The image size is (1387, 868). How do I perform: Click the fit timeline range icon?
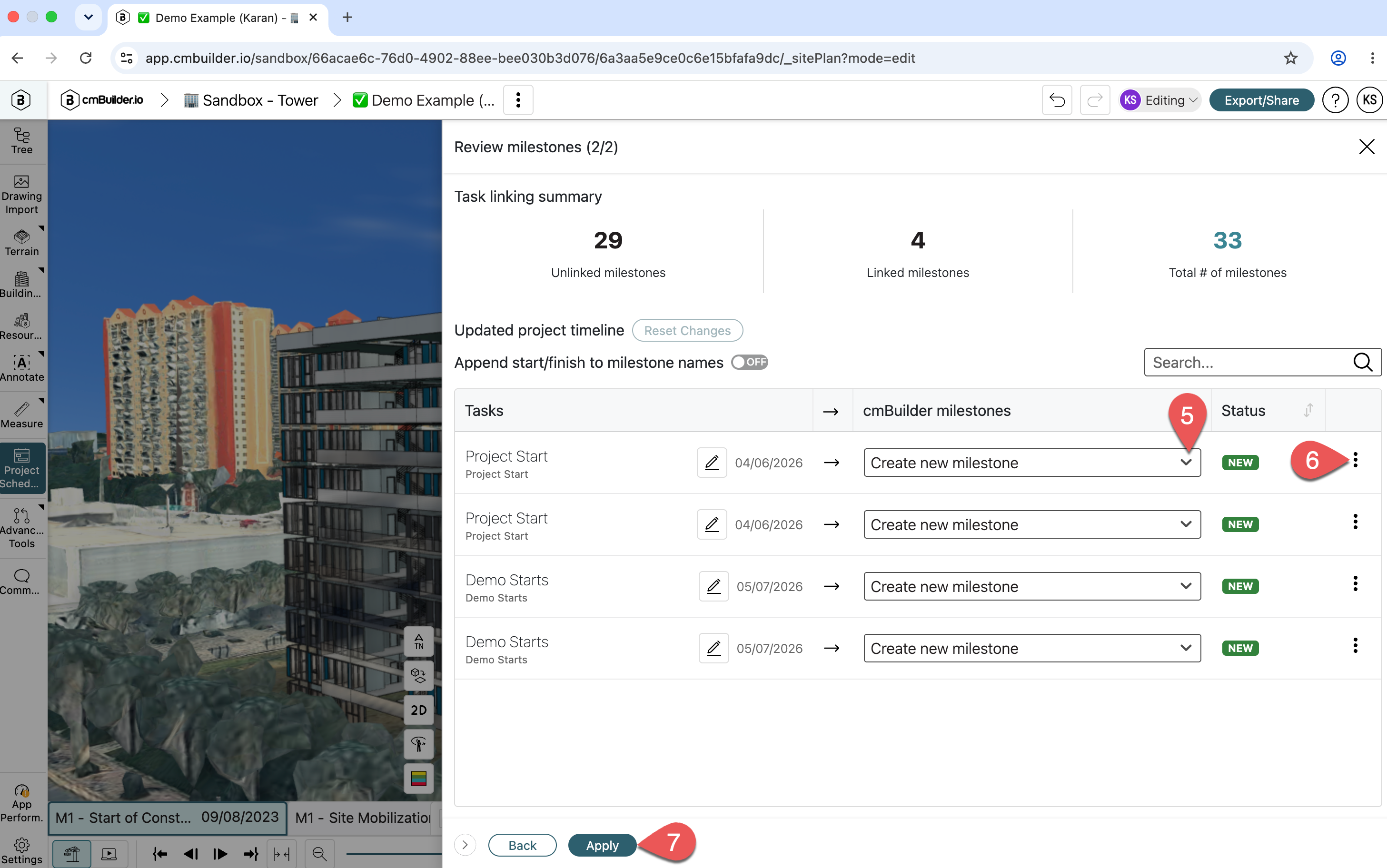pos(282,854)
